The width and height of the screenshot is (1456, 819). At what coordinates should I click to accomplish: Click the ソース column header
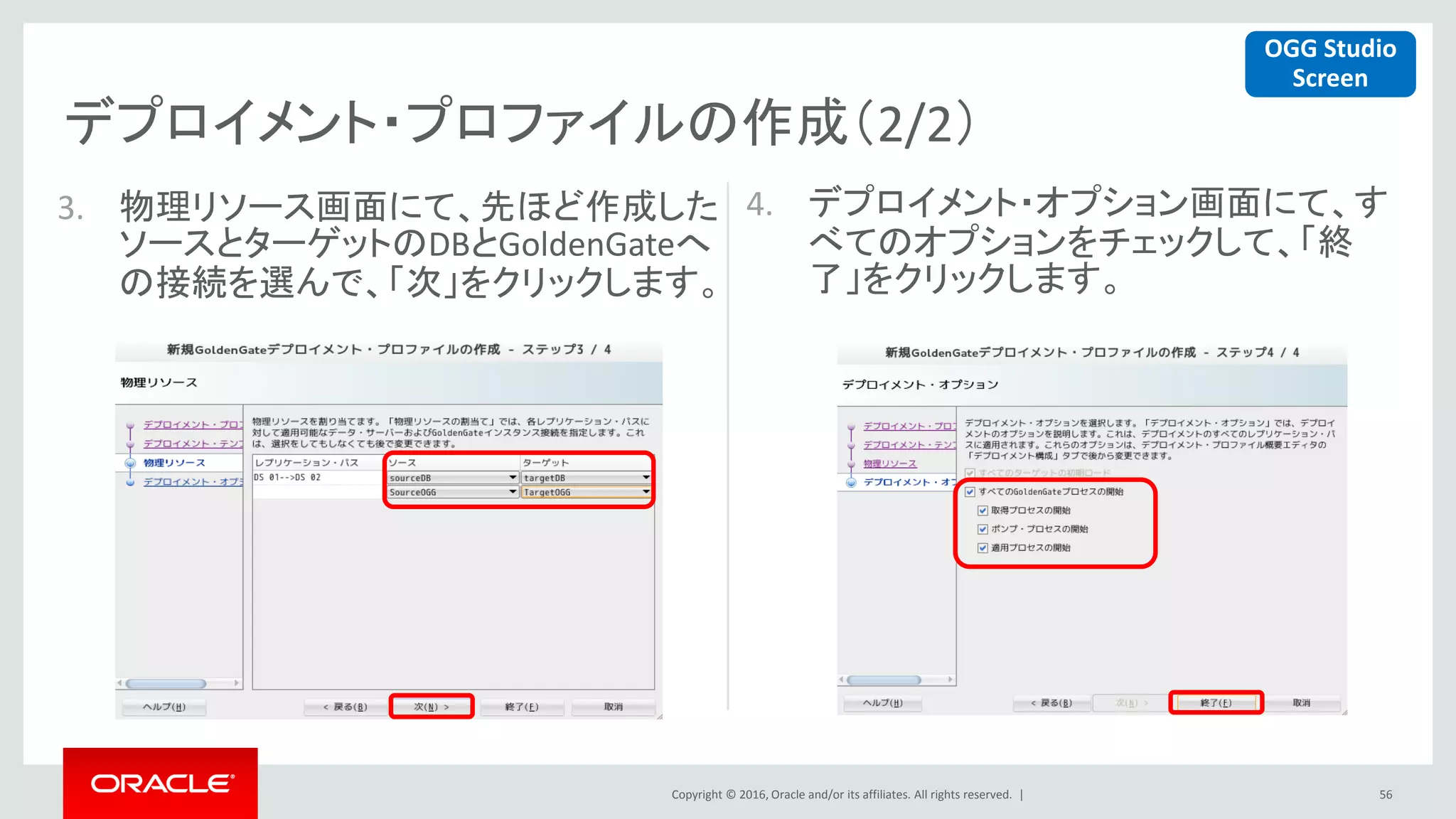coord(453,463)
